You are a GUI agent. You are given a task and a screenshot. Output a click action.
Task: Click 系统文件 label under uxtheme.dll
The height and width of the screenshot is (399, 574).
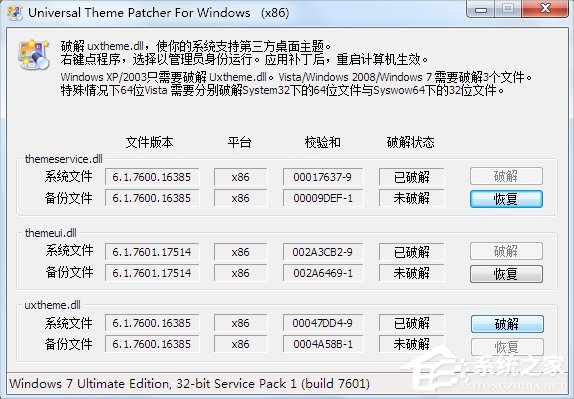(68, 323)
